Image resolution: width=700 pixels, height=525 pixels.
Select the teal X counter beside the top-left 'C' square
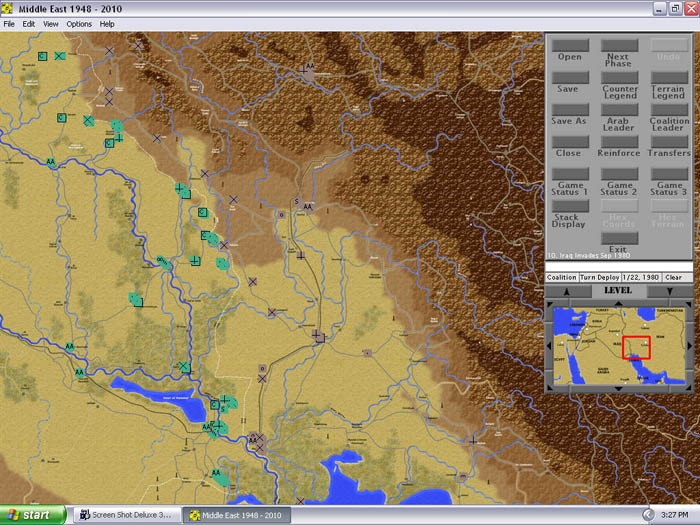pos(60,56)
